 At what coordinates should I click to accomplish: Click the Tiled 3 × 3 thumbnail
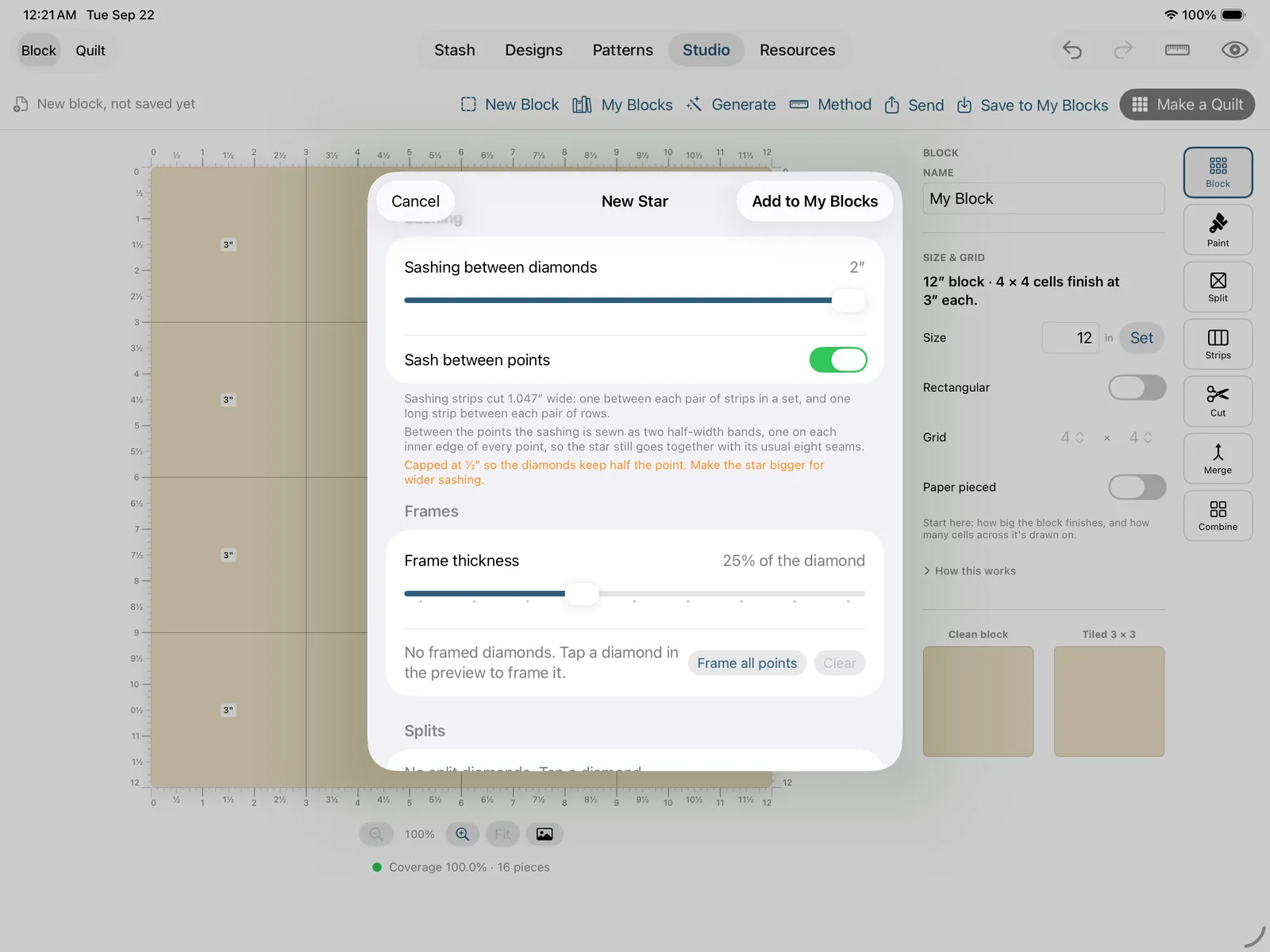[1109, 701]
